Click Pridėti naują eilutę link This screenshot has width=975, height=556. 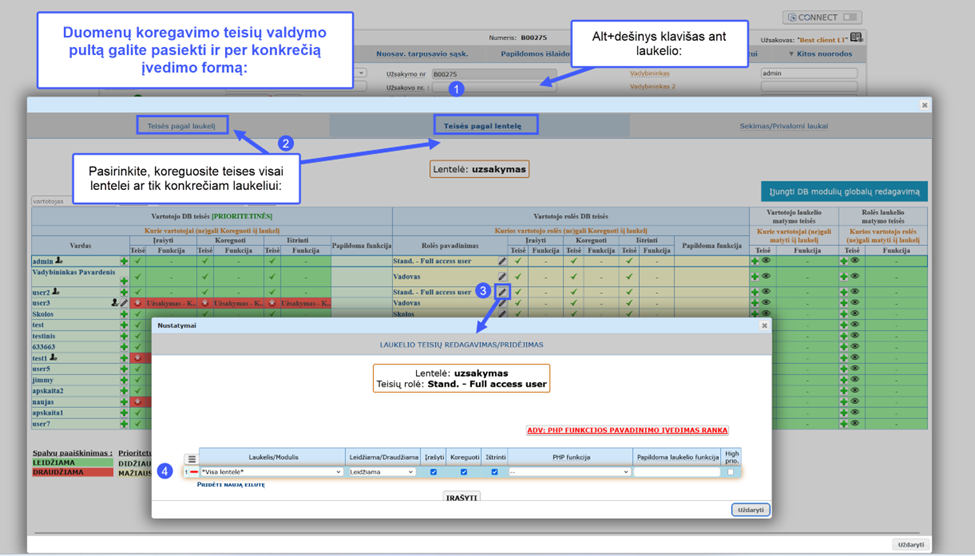[x=231, y=484]
